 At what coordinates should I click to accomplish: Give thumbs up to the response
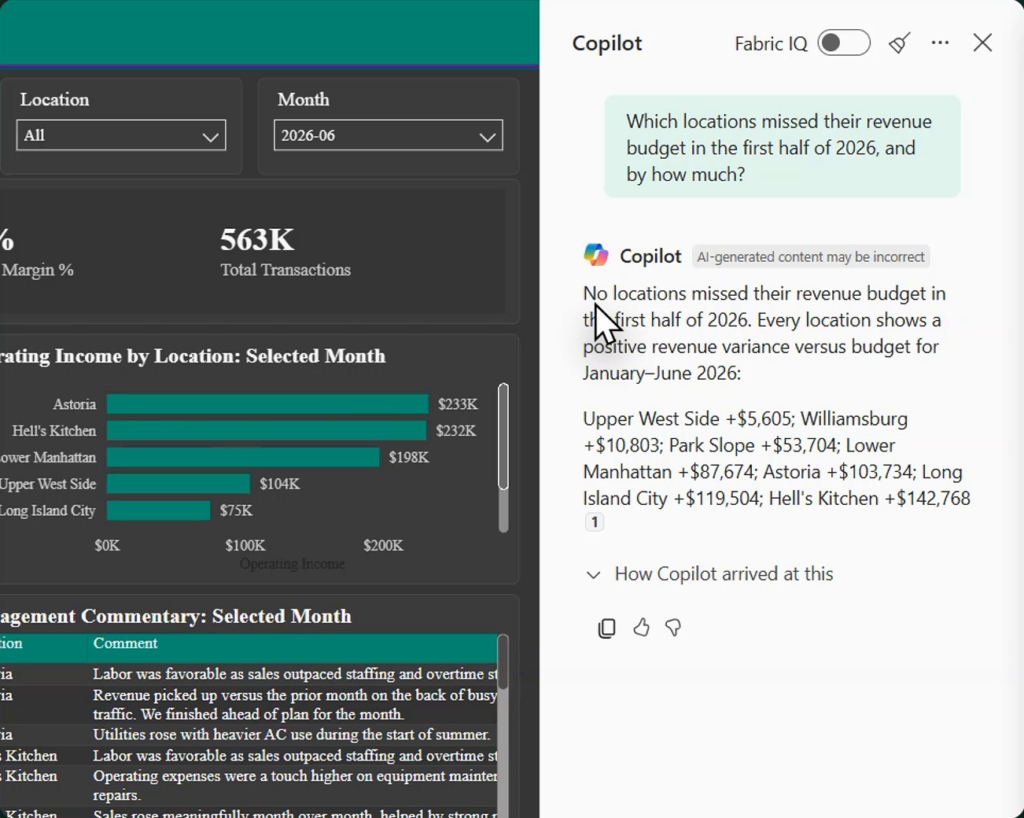click(641, 627)
